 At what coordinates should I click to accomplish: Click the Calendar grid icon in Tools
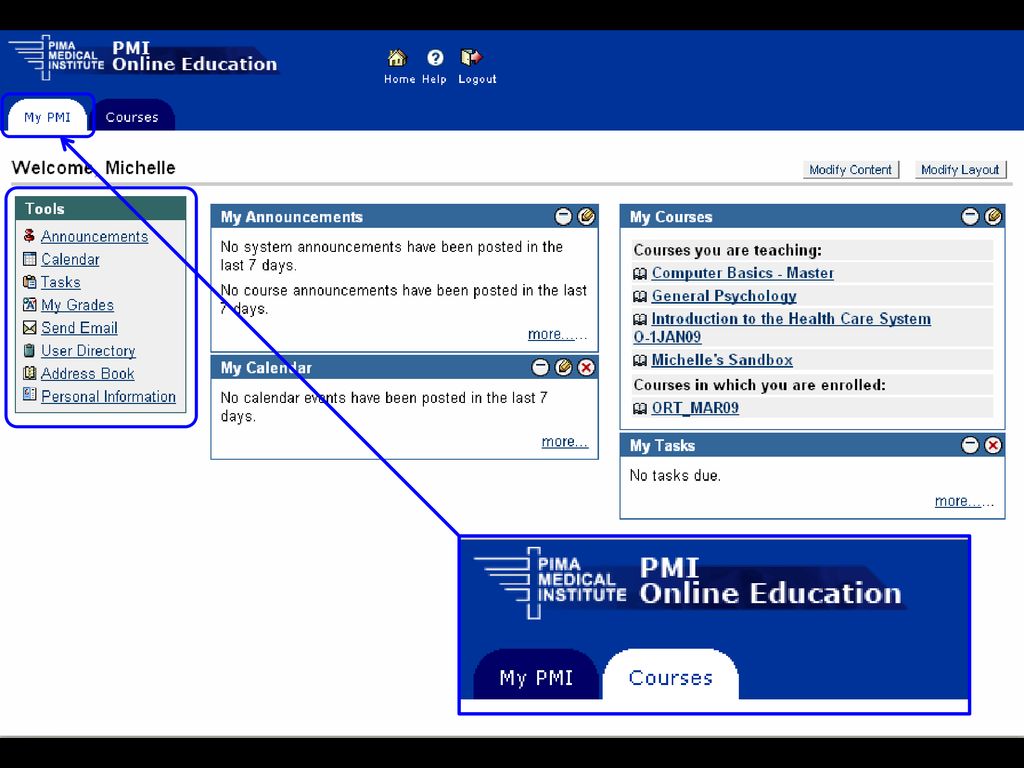29,259
